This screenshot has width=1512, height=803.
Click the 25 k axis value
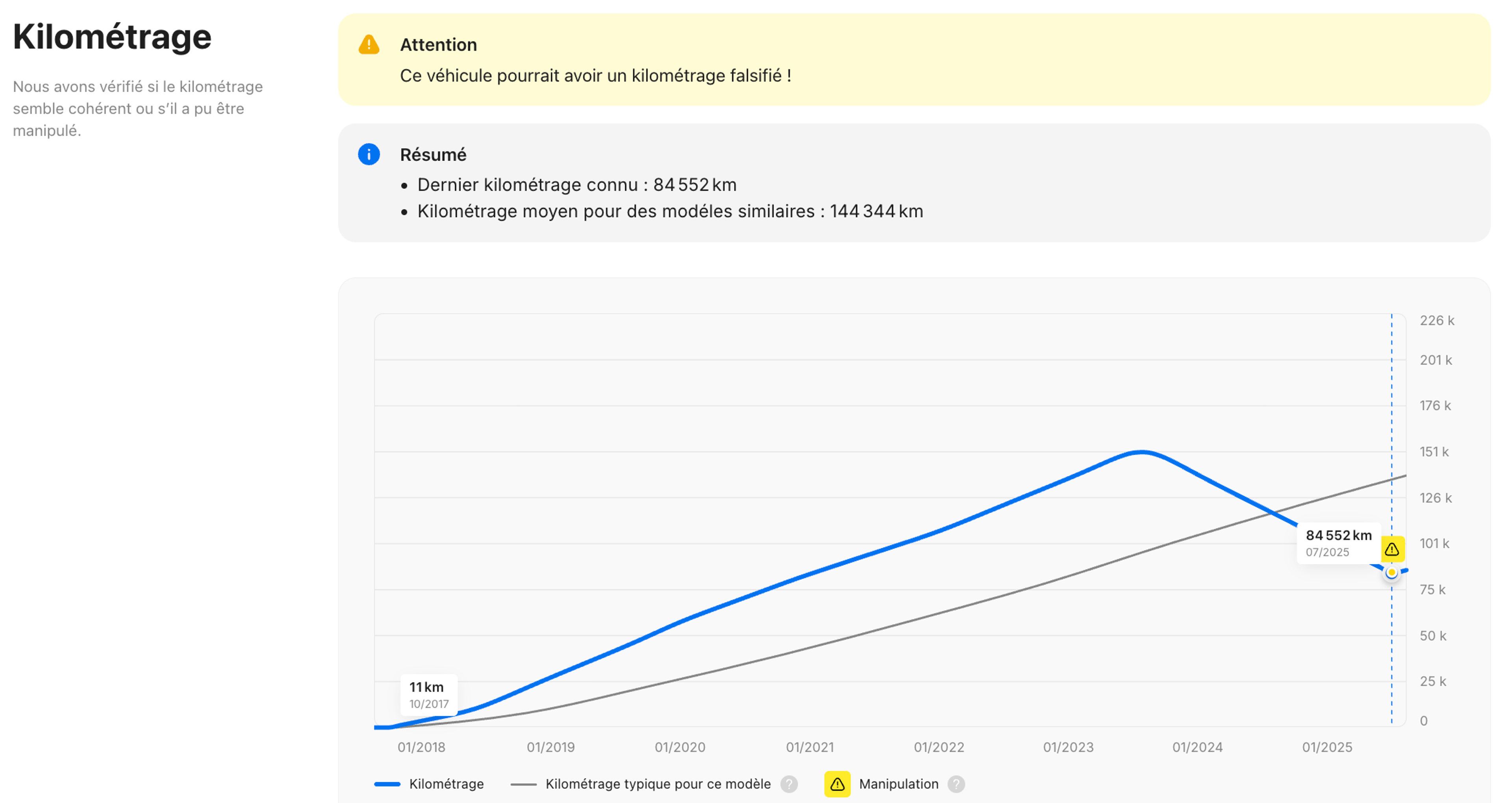[1433, 682]
